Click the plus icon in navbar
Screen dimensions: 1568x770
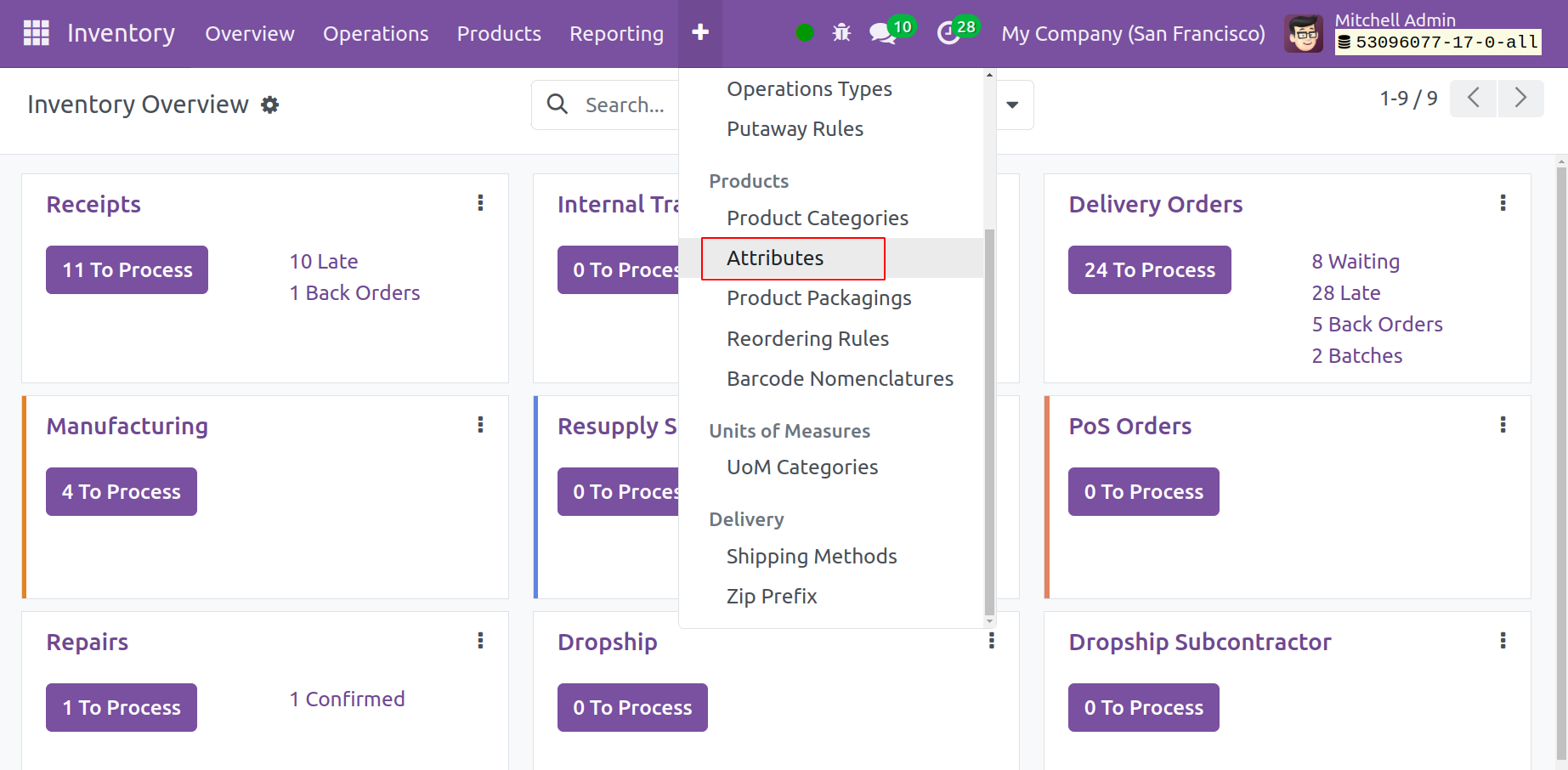click(699, 32)
